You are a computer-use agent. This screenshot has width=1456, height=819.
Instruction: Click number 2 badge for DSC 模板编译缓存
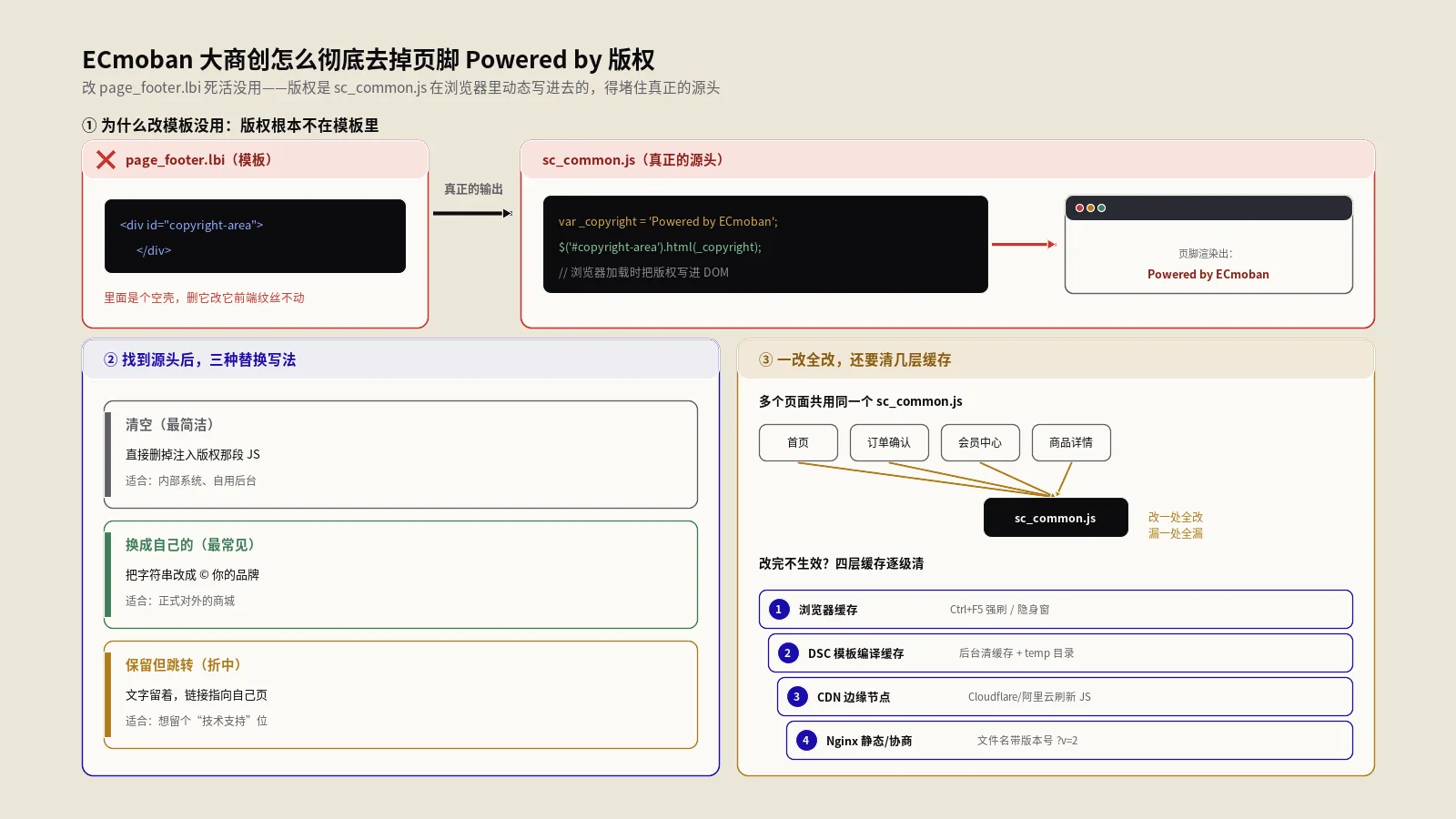(788, 653)
